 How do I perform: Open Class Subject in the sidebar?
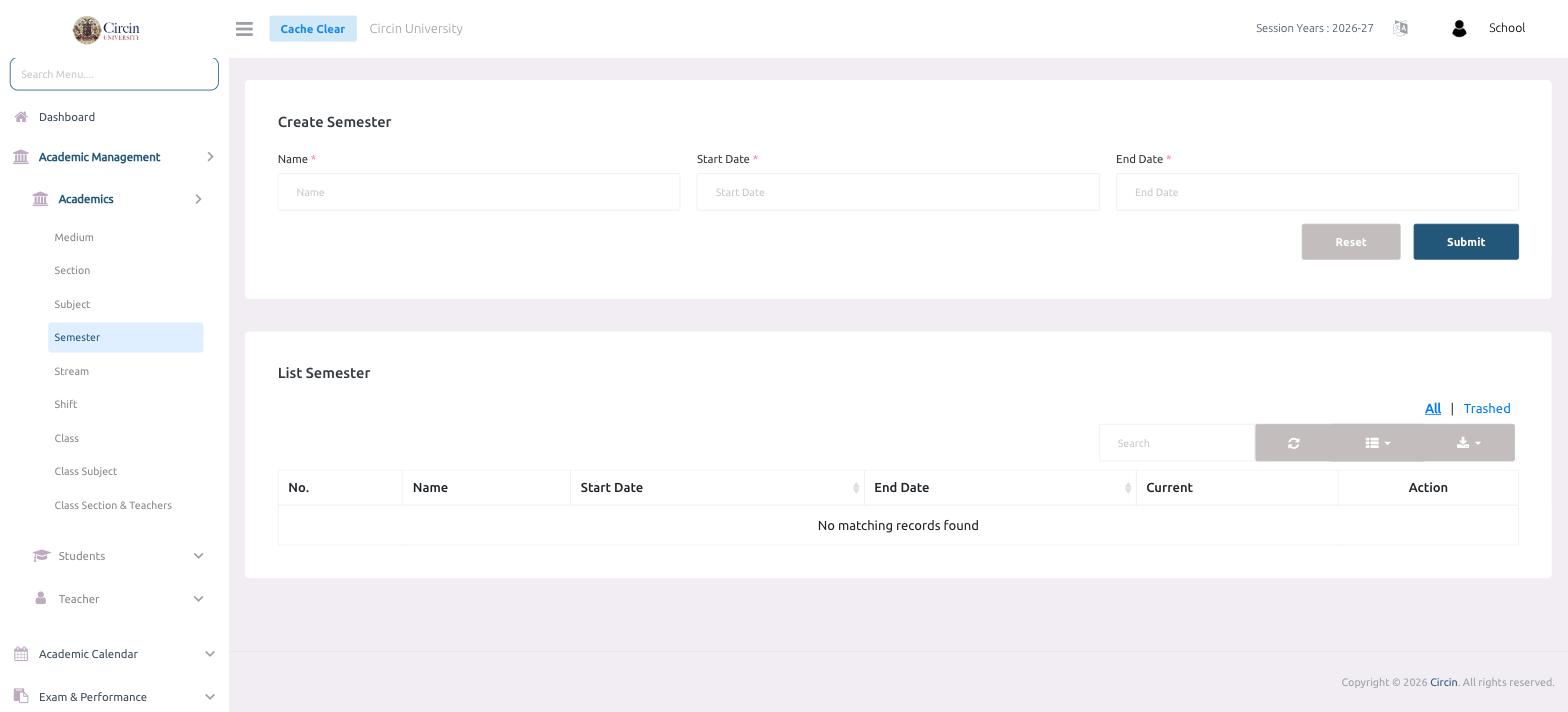(86, 471)
